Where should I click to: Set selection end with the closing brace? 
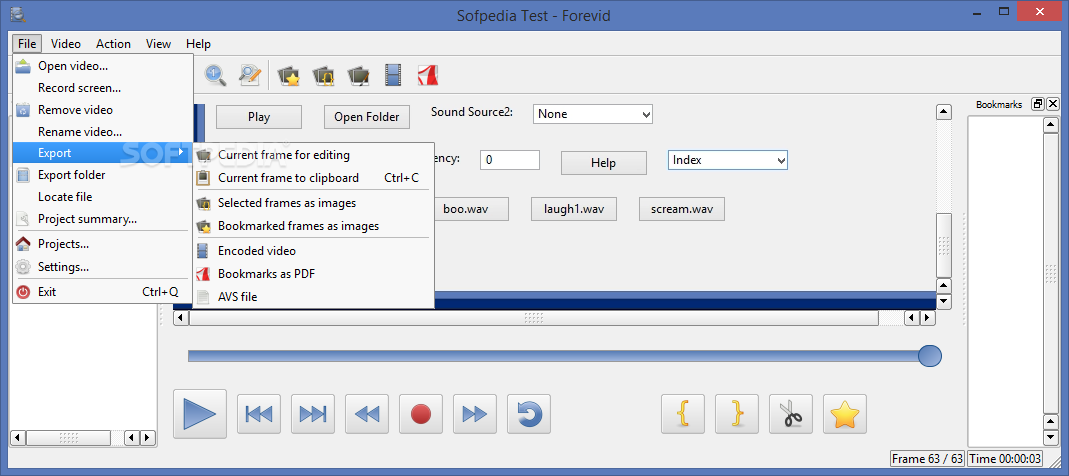click(737, 414)
